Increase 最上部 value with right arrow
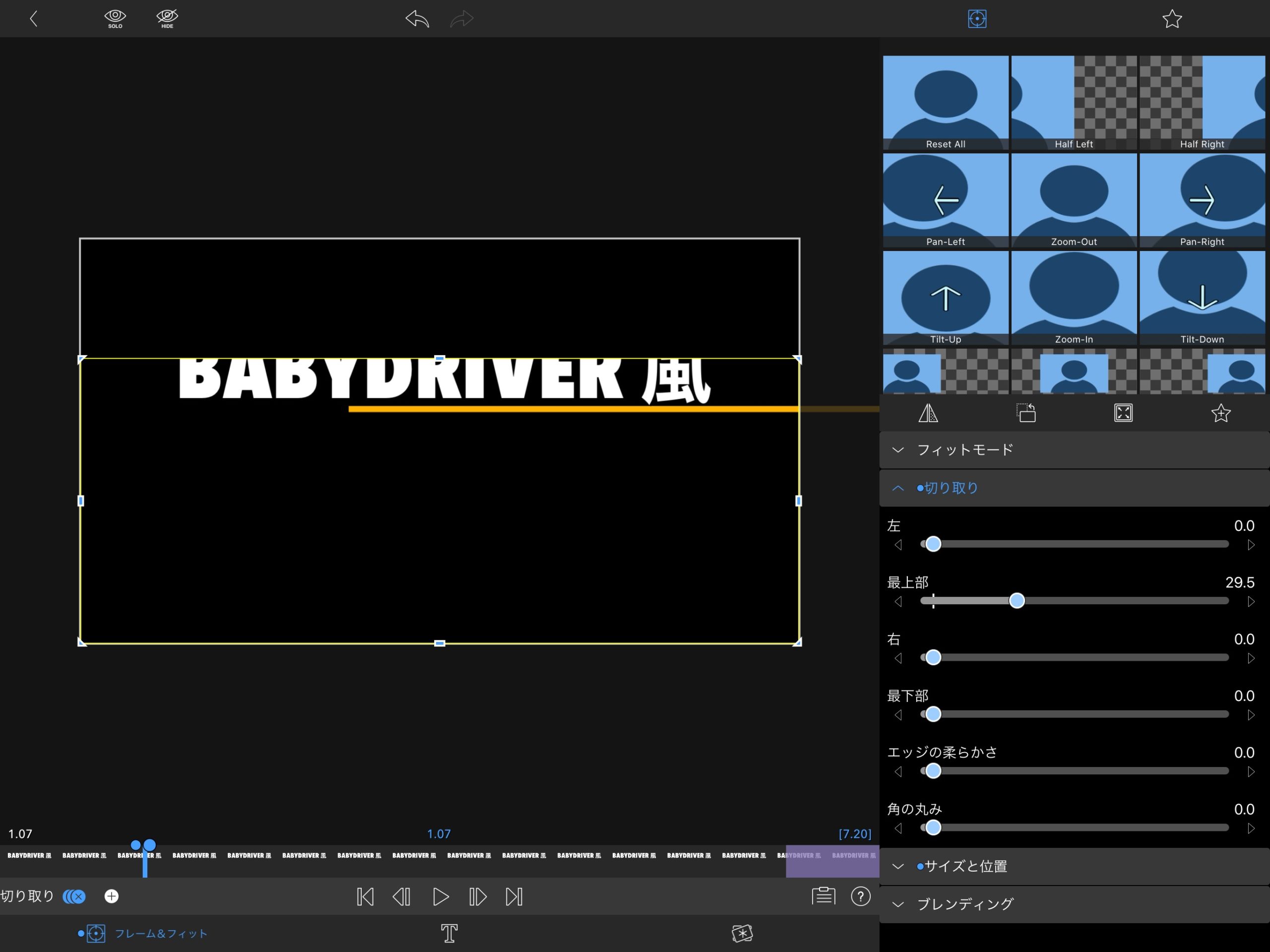This screenshot has width=1270, height=952. pyautogui.click(x=1251, y=601)
